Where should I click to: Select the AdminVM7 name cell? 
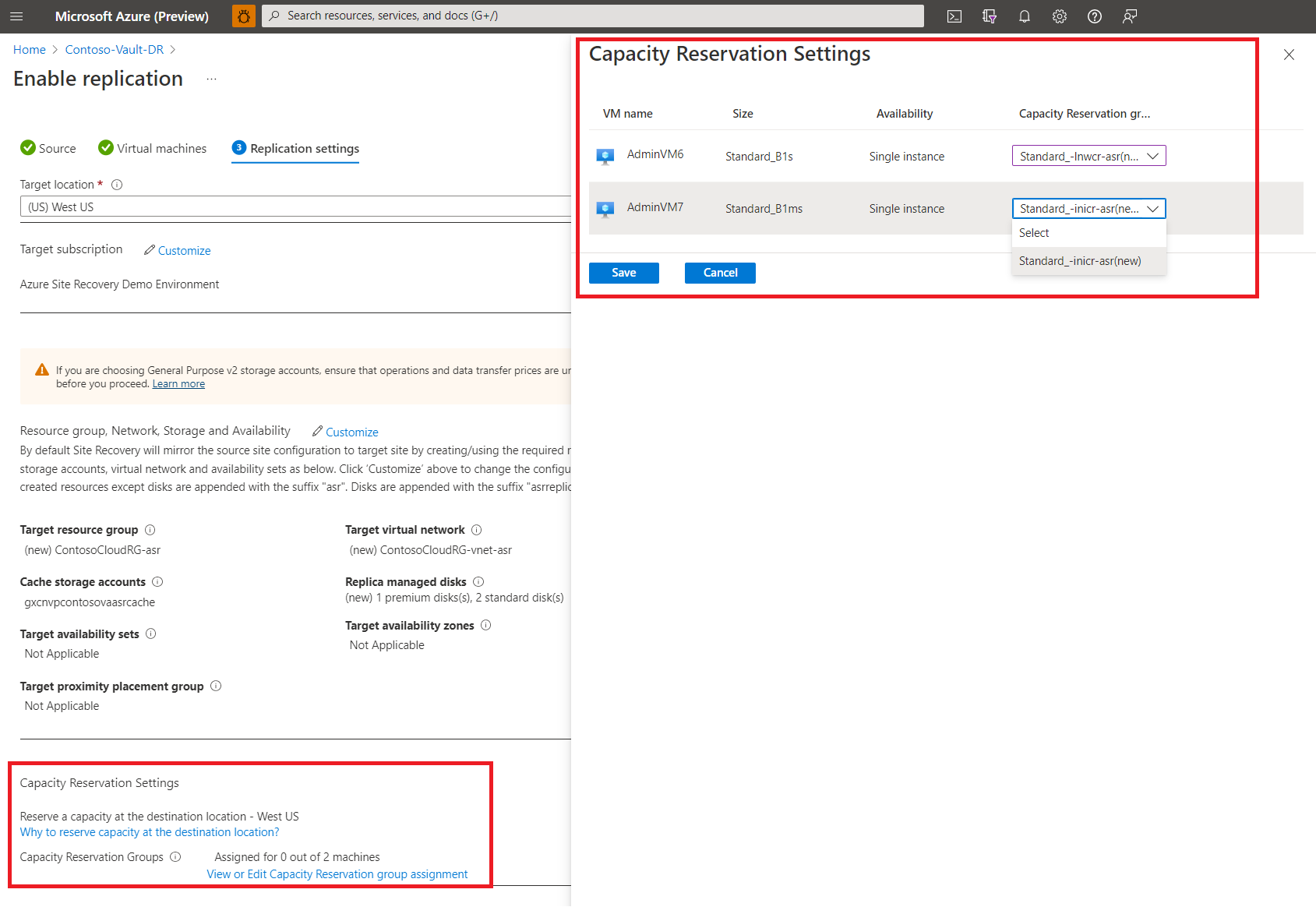tap(655, 207)
